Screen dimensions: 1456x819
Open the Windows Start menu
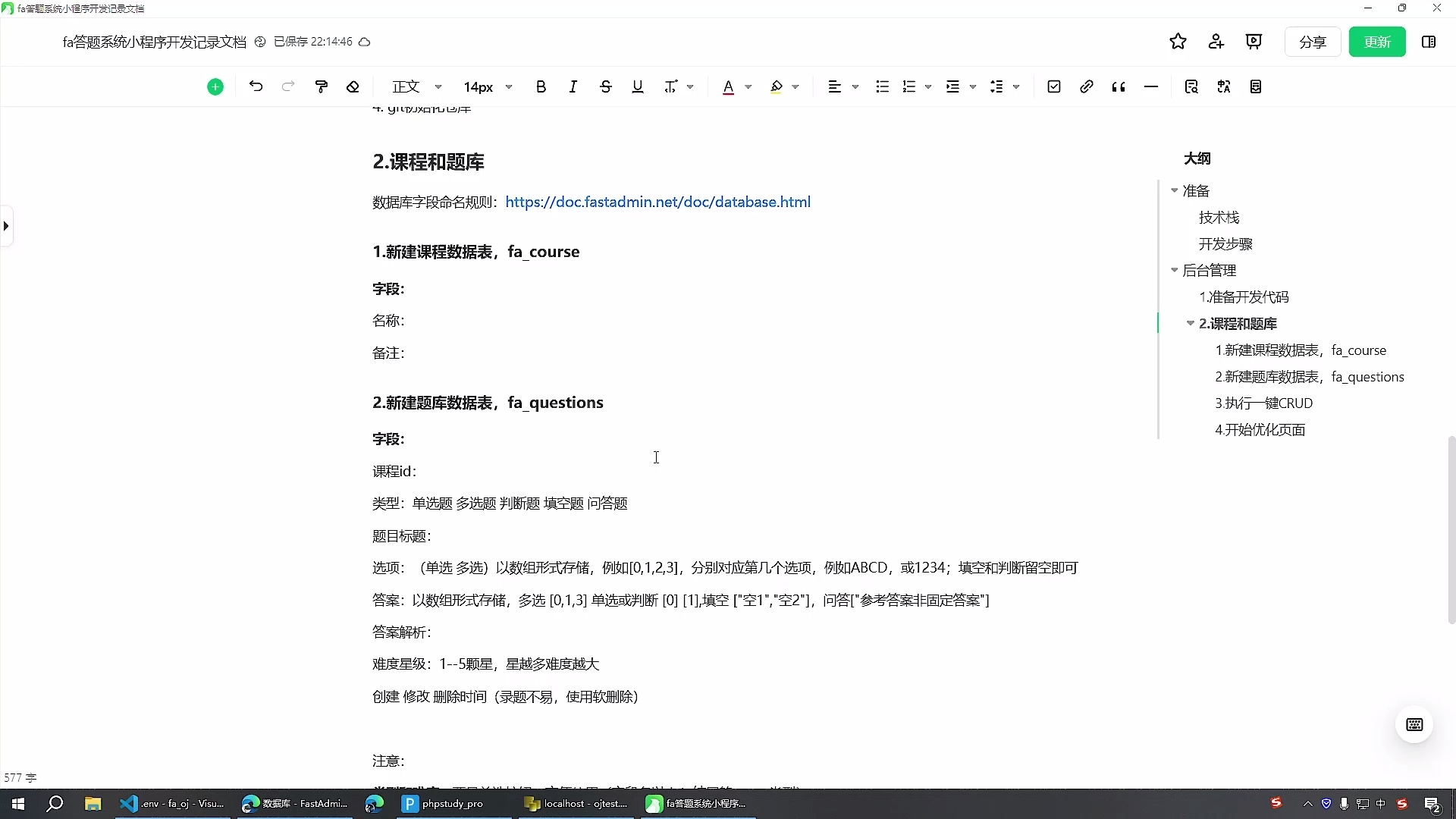point(18,804)
